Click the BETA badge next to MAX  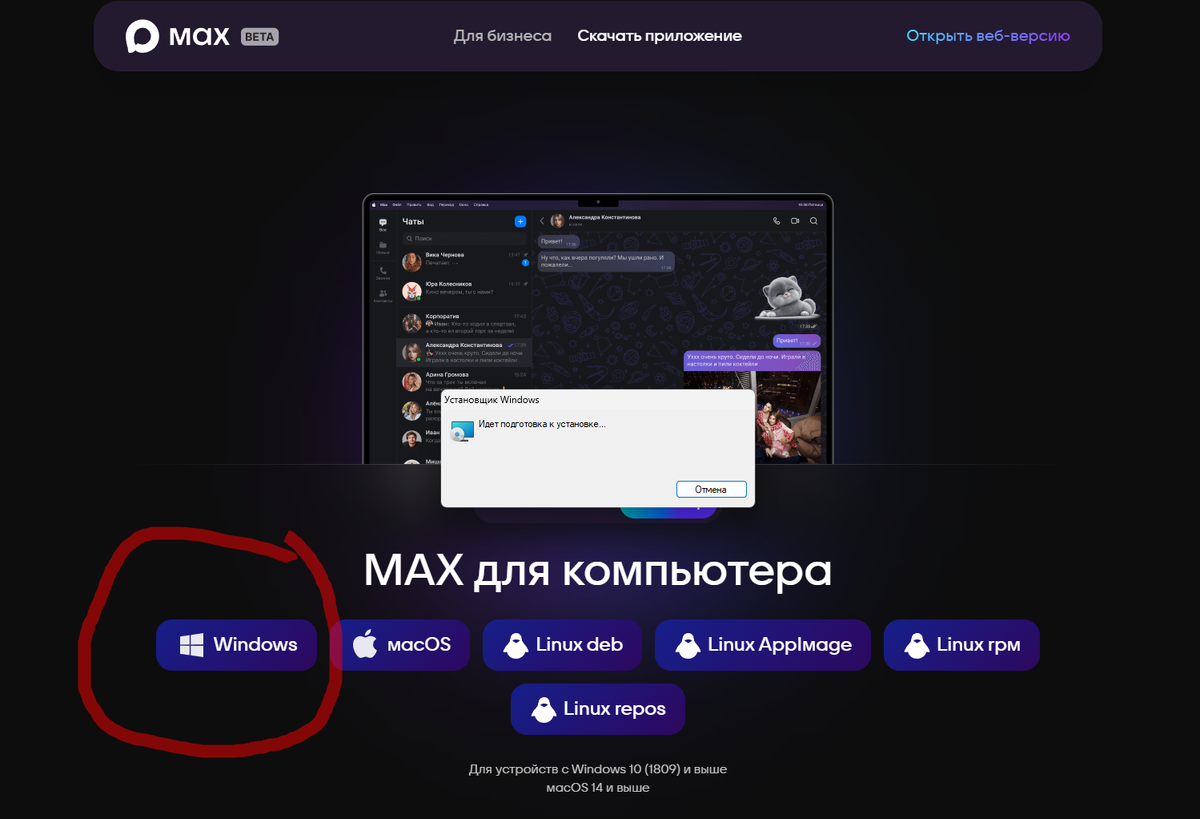point(260,37)
